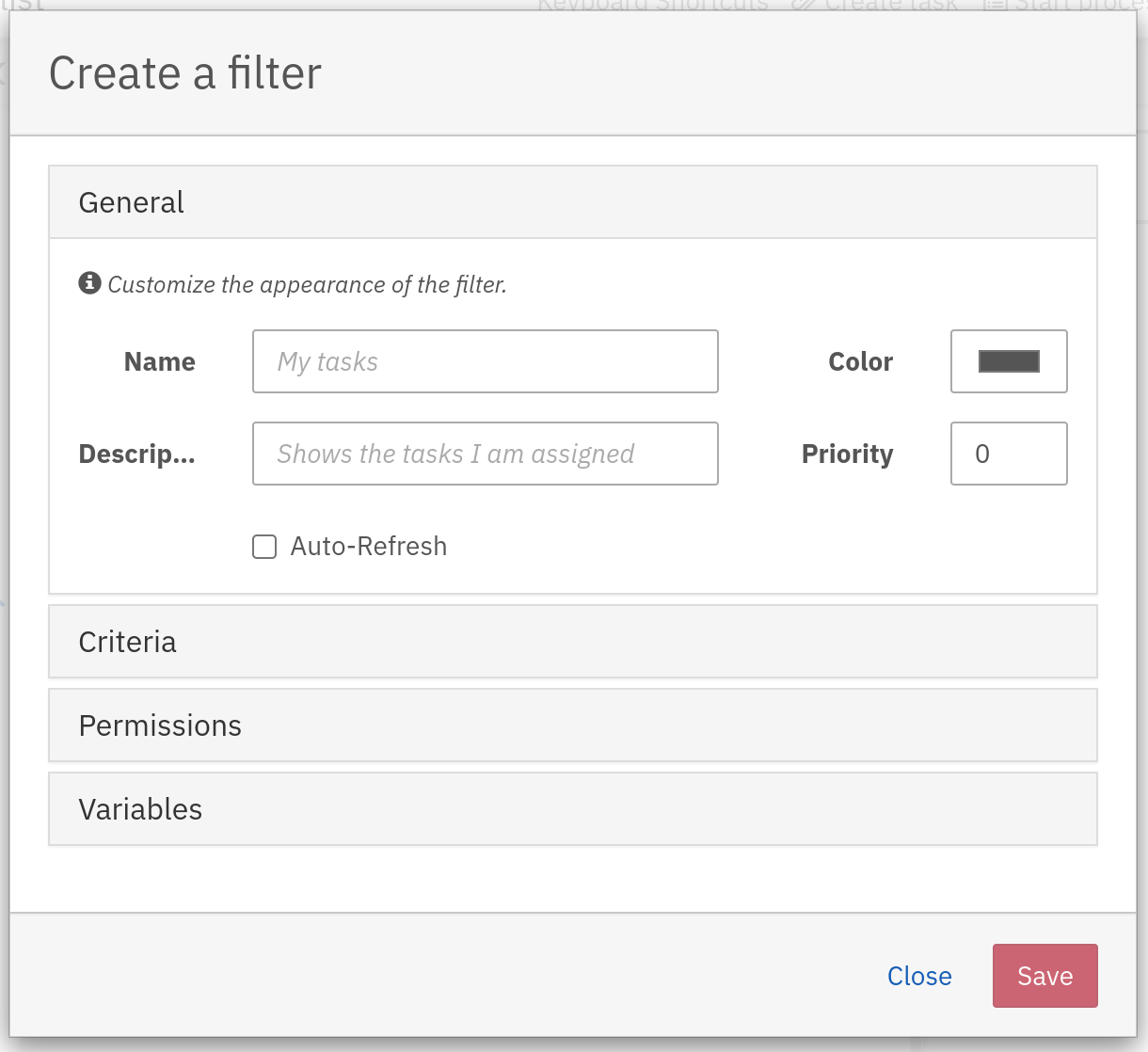Edit the Priority value of 0
The image size is (1148, 1052).
coord(1008,454)
